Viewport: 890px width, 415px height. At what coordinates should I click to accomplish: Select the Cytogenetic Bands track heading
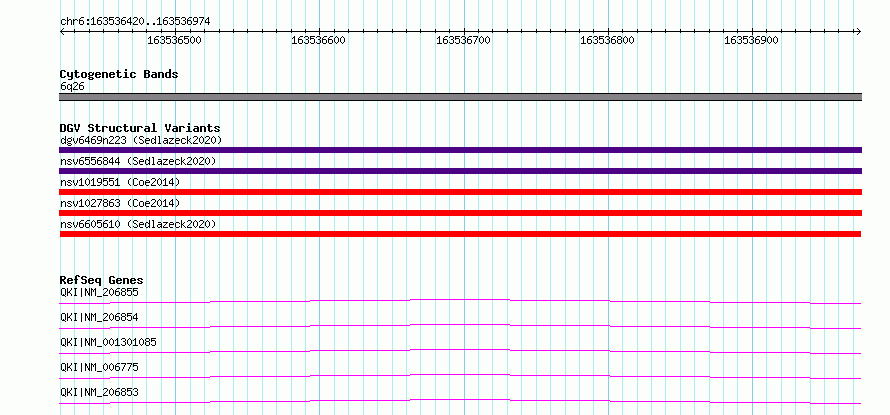[119, 74]
